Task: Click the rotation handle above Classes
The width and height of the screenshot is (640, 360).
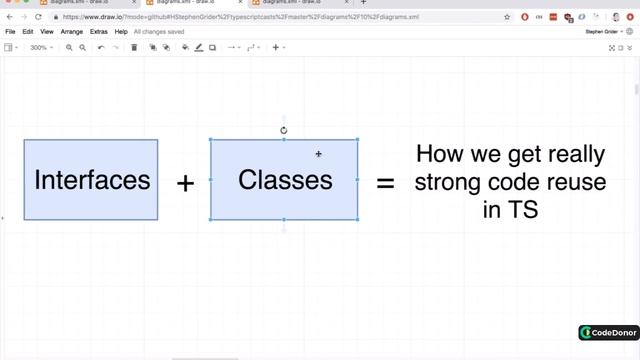Action: click(x=284, y=130)
